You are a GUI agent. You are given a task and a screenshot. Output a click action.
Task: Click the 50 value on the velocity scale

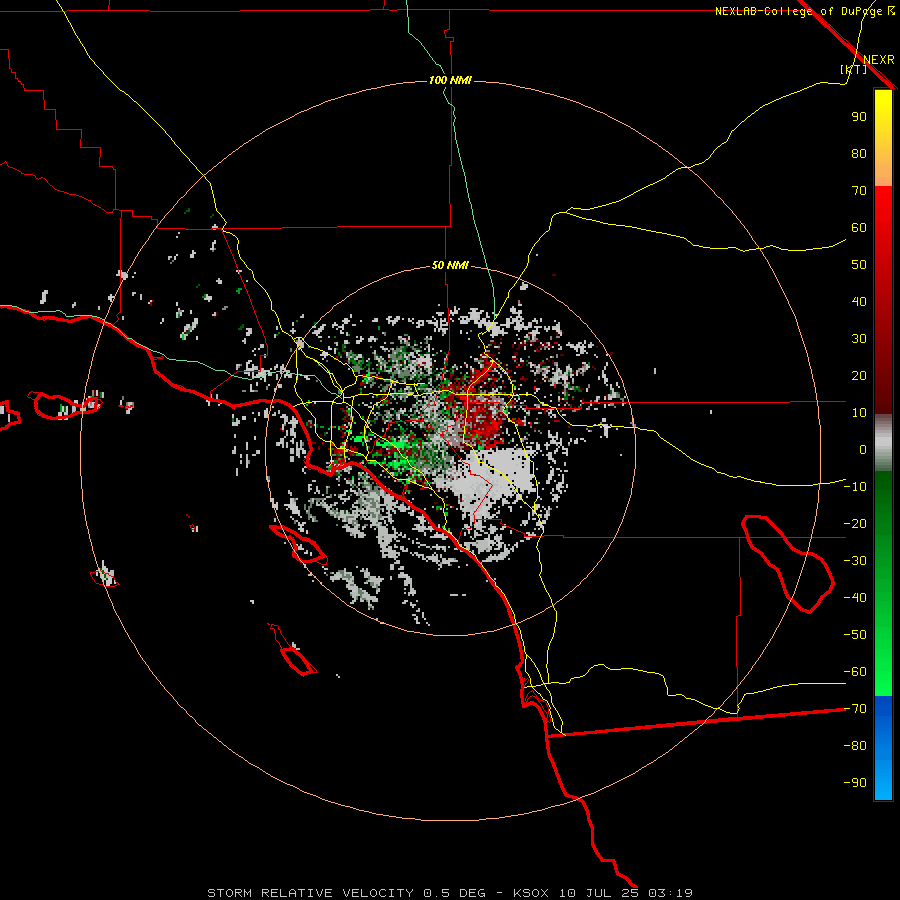(x=859, y=265)
